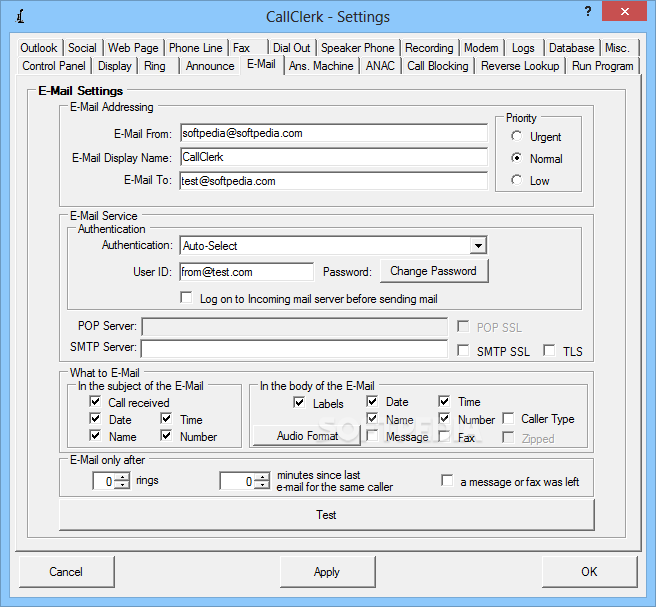The height and width of the screenshot is (607, 656).
Task: Click the help question mark button
Action: pyautogui.click(x=588, y=11)
